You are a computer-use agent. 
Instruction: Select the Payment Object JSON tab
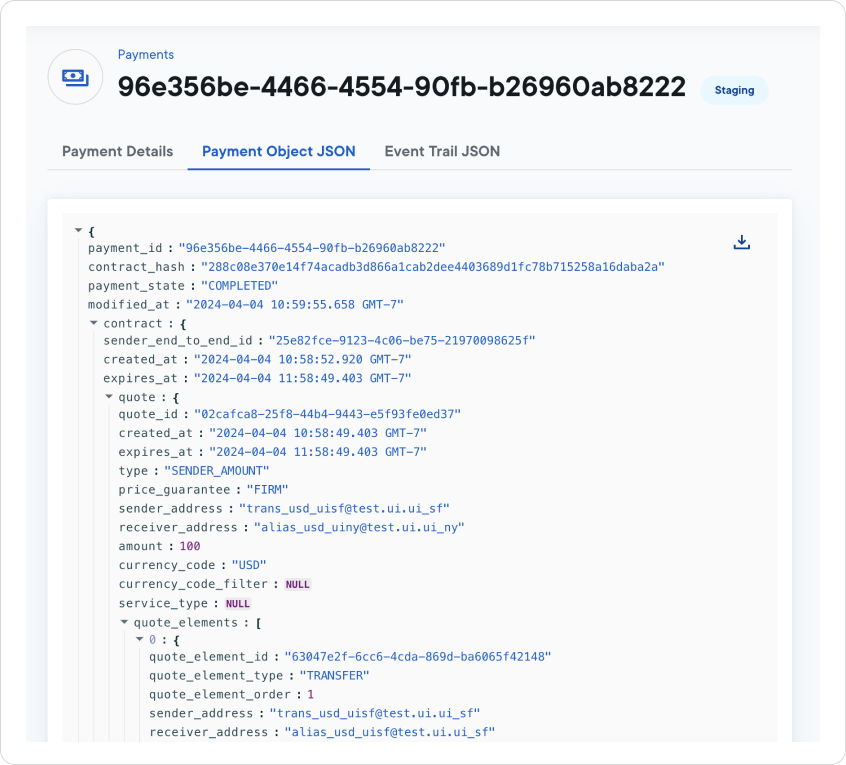point(278,151)
